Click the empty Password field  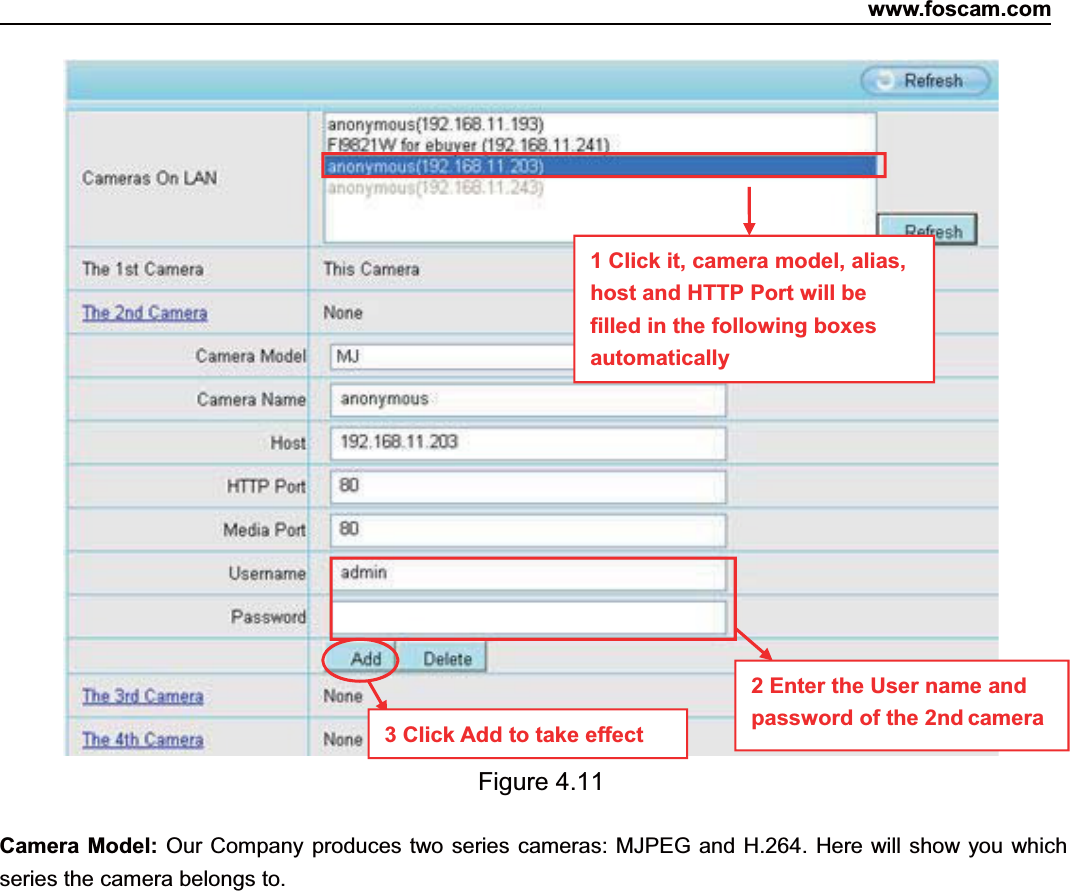click(x=528, y=617)
